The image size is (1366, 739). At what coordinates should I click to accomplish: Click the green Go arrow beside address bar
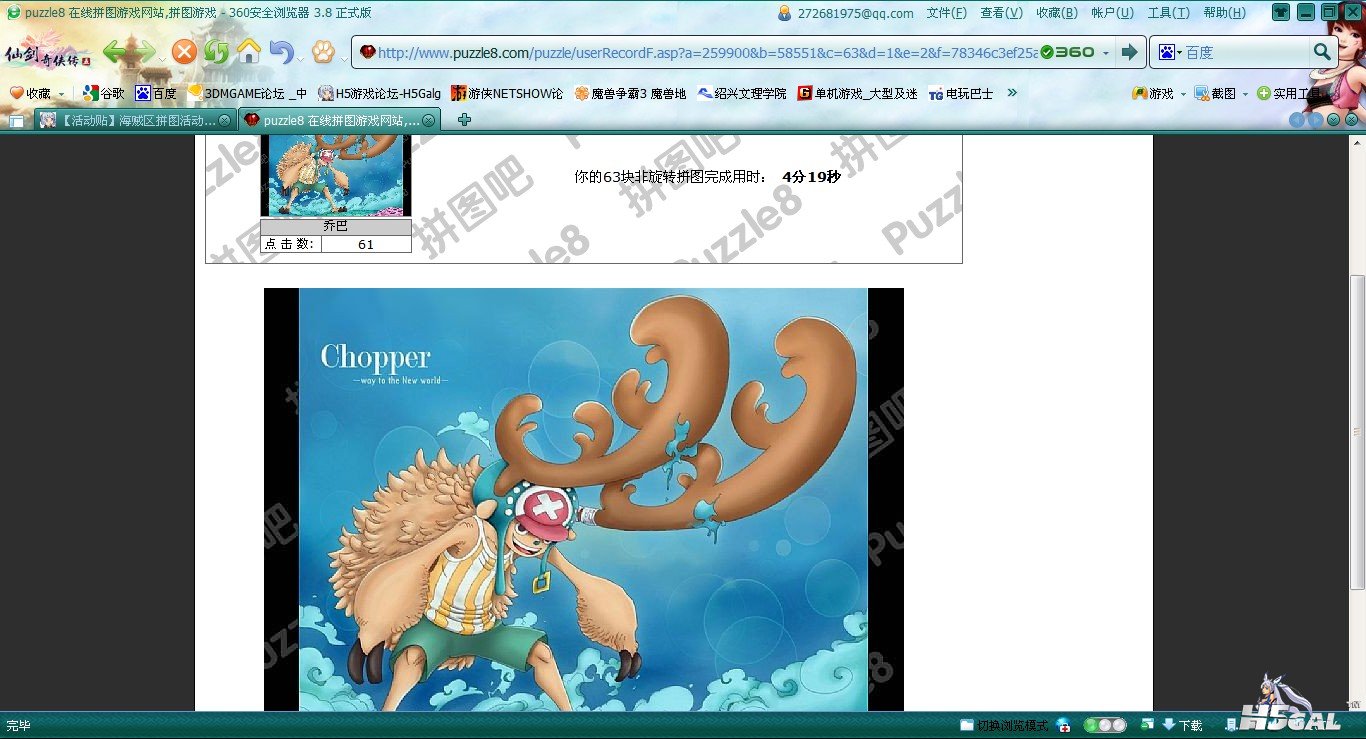[1129, 52]
